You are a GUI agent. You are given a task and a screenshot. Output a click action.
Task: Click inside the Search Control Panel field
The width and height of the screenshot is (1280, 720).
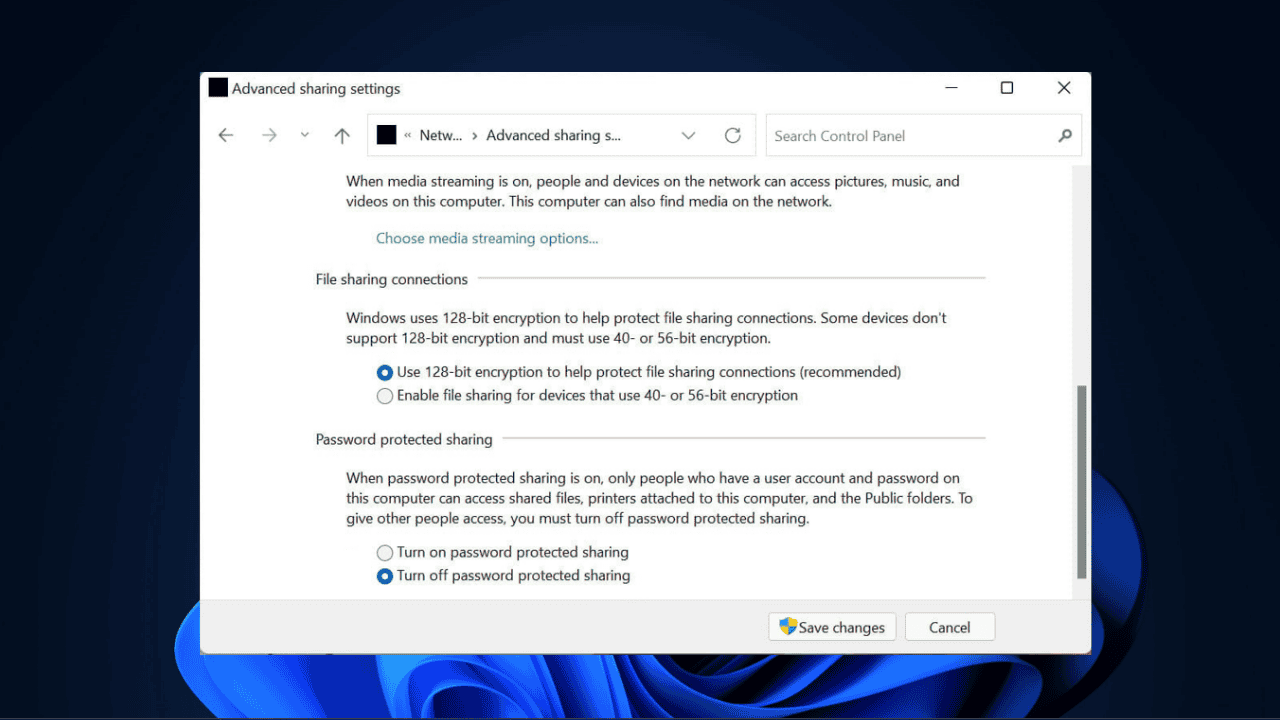(900, 135)
